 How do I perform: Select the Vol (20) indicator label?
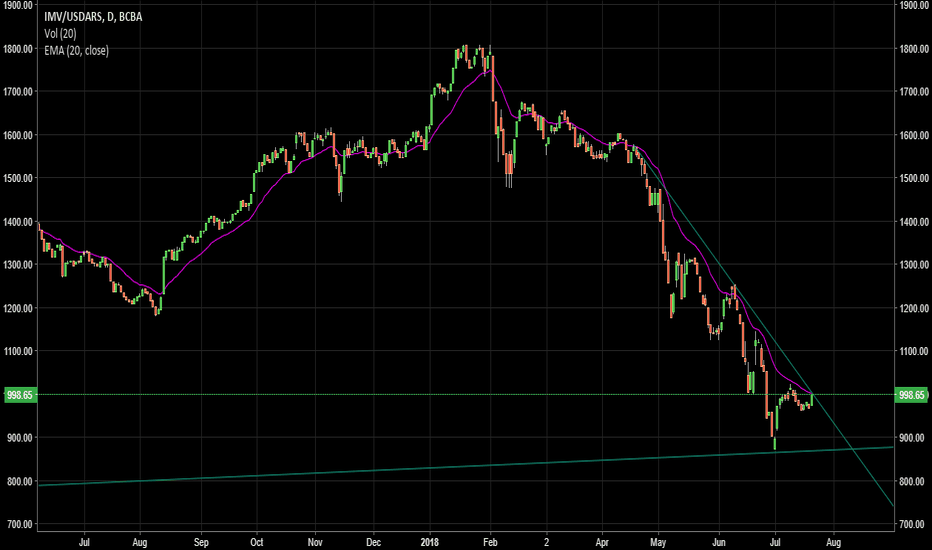tap(60, 34)
